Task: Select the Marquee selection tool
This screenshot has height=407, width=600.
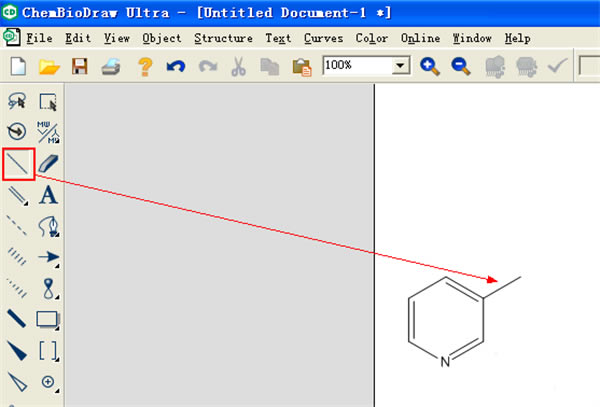Action: tap(48, 101)
